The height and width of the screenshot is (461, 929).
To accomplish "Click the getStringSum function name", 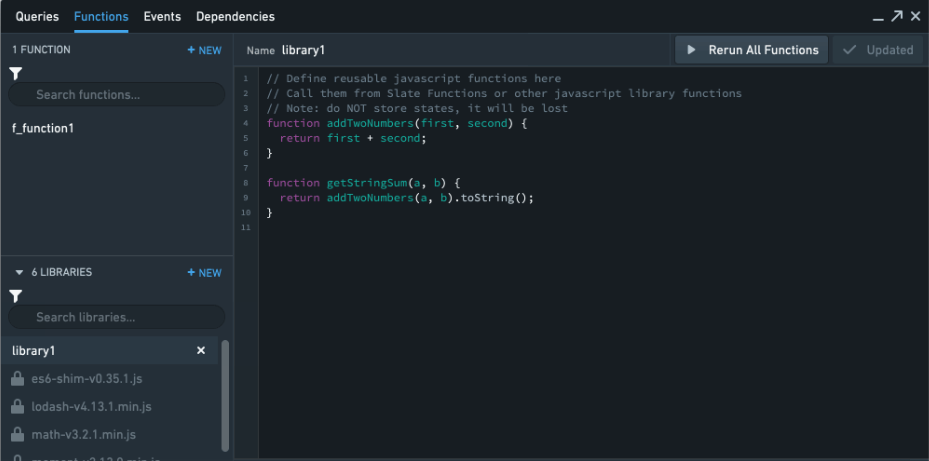I will [367, 183].
